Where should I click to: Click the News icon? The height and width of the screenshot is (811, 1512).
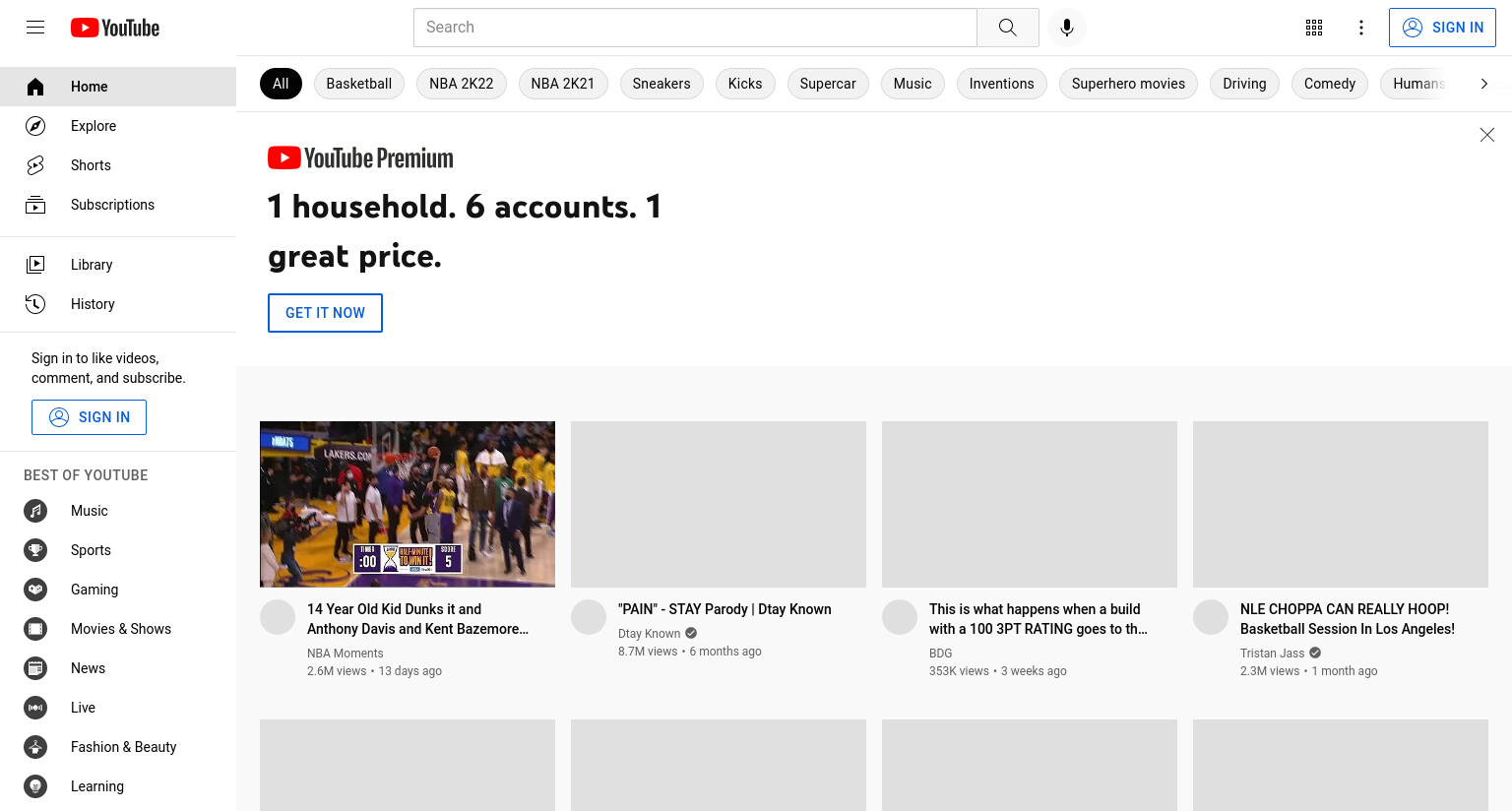(x=35, y=668)
